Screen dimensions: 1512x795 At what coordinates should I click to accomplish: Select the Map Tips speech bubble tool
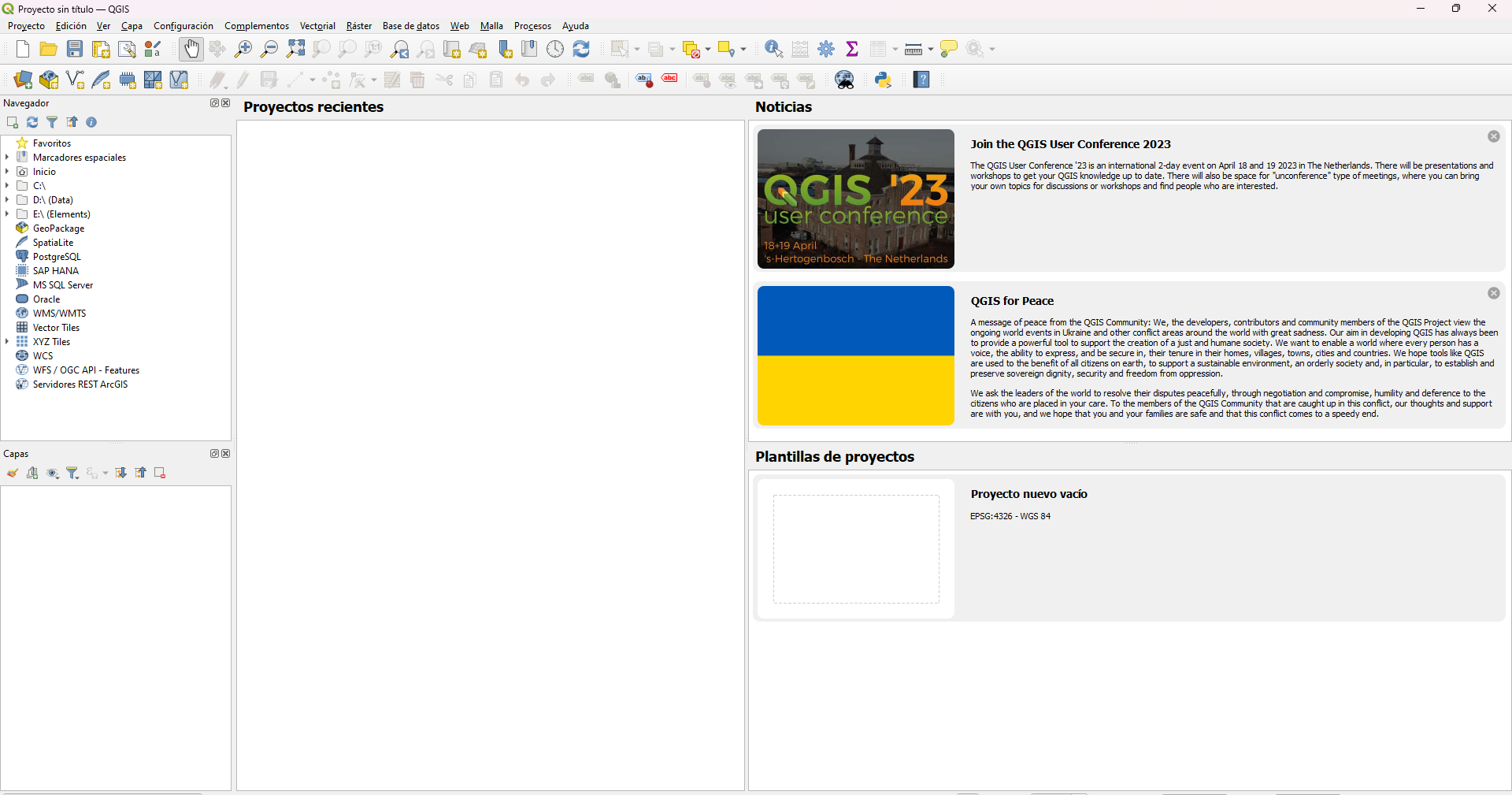[x=949, y=49]
